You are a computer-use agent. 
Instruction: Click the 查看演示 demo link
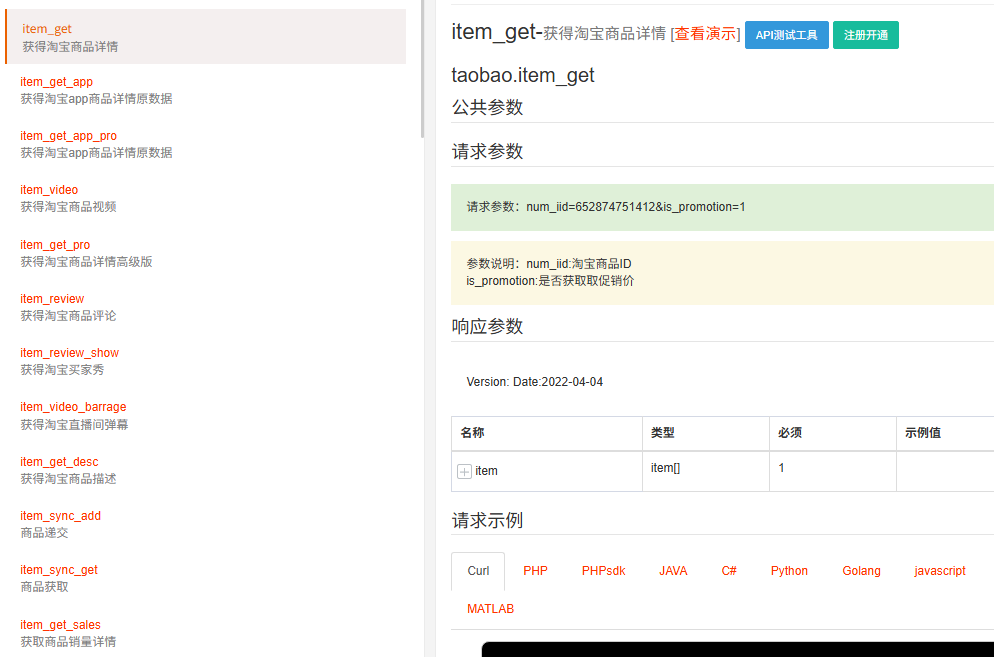click(x=705, y=34)
